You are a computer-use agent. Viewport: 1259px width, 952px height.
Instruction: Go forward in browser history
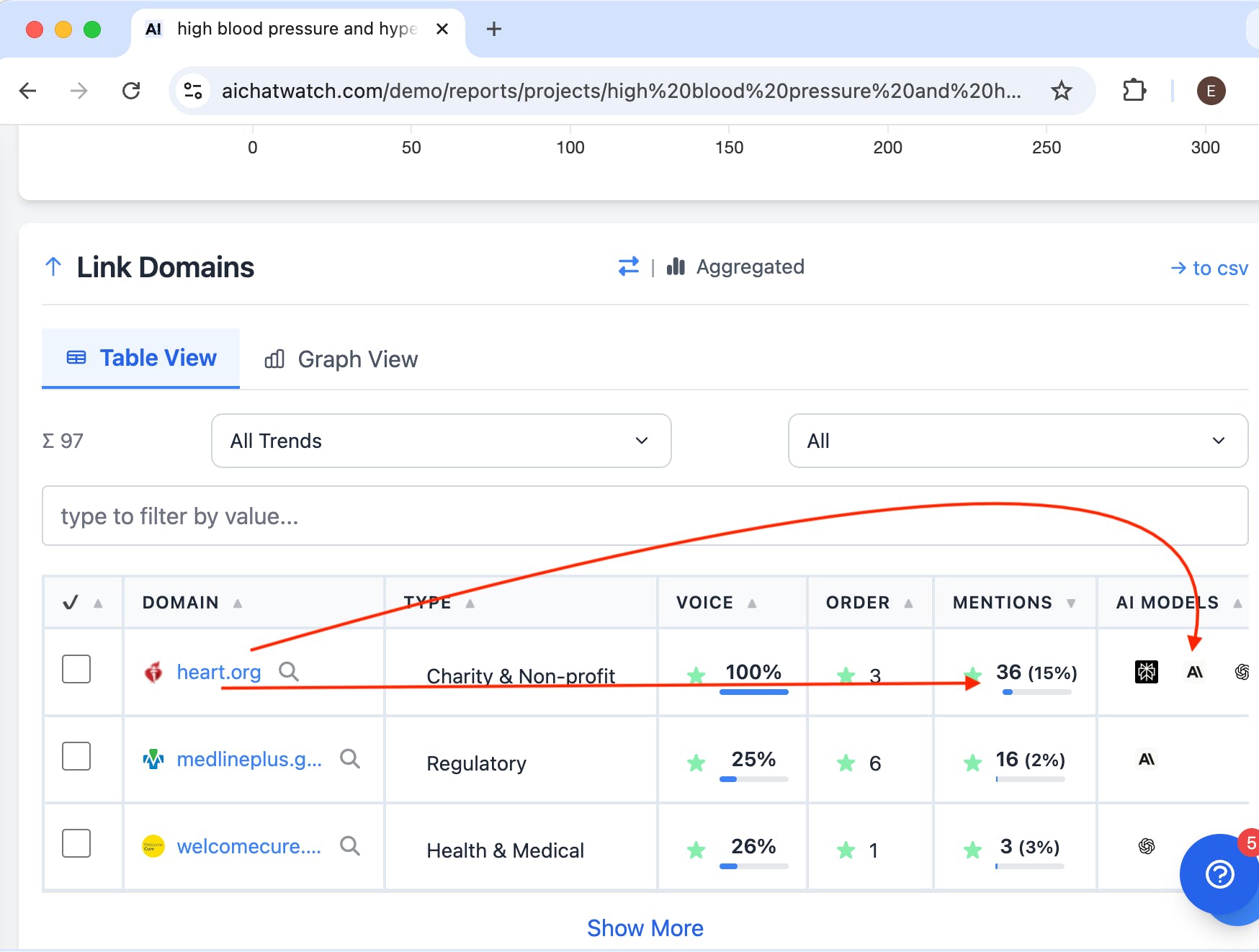pos(79,91)
